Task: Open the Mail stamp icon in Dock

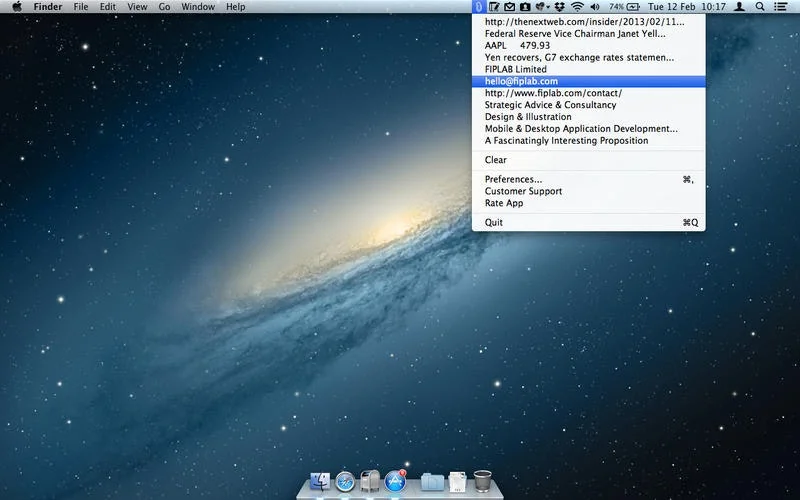Action: pyautogui.click(x=370, y=481)
